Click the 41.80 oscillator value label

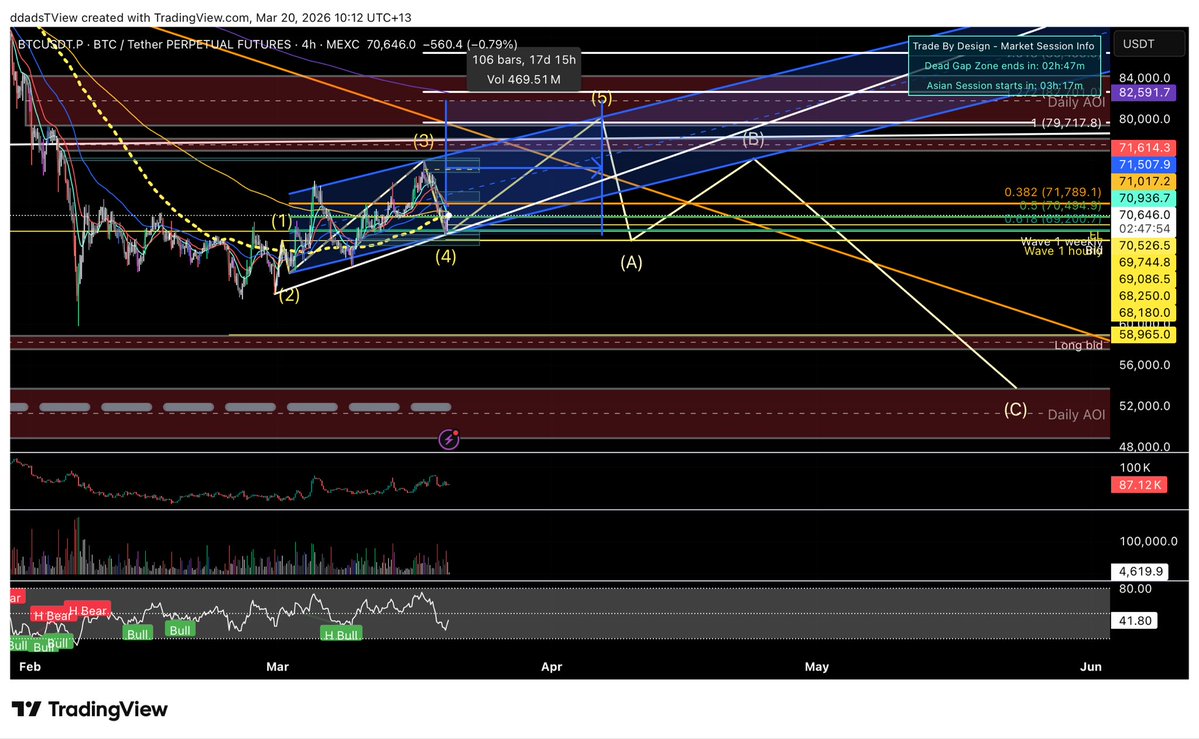point(1135,621)
